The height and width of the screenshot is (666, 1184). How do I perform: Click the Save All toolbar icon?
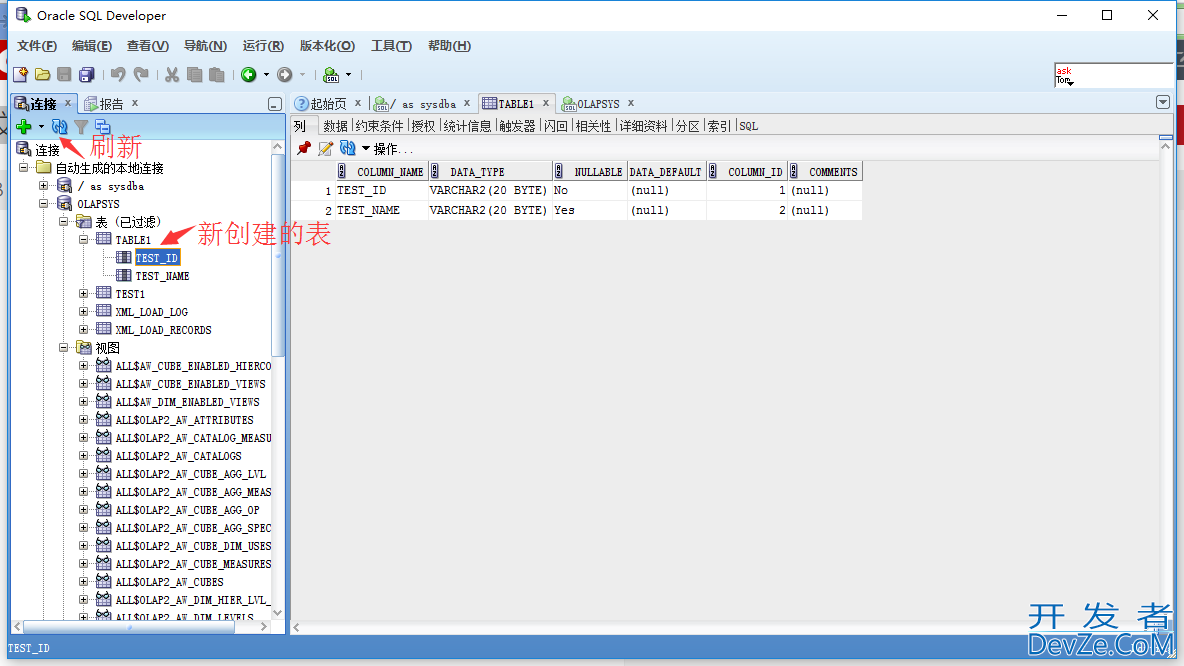[87, 74]
